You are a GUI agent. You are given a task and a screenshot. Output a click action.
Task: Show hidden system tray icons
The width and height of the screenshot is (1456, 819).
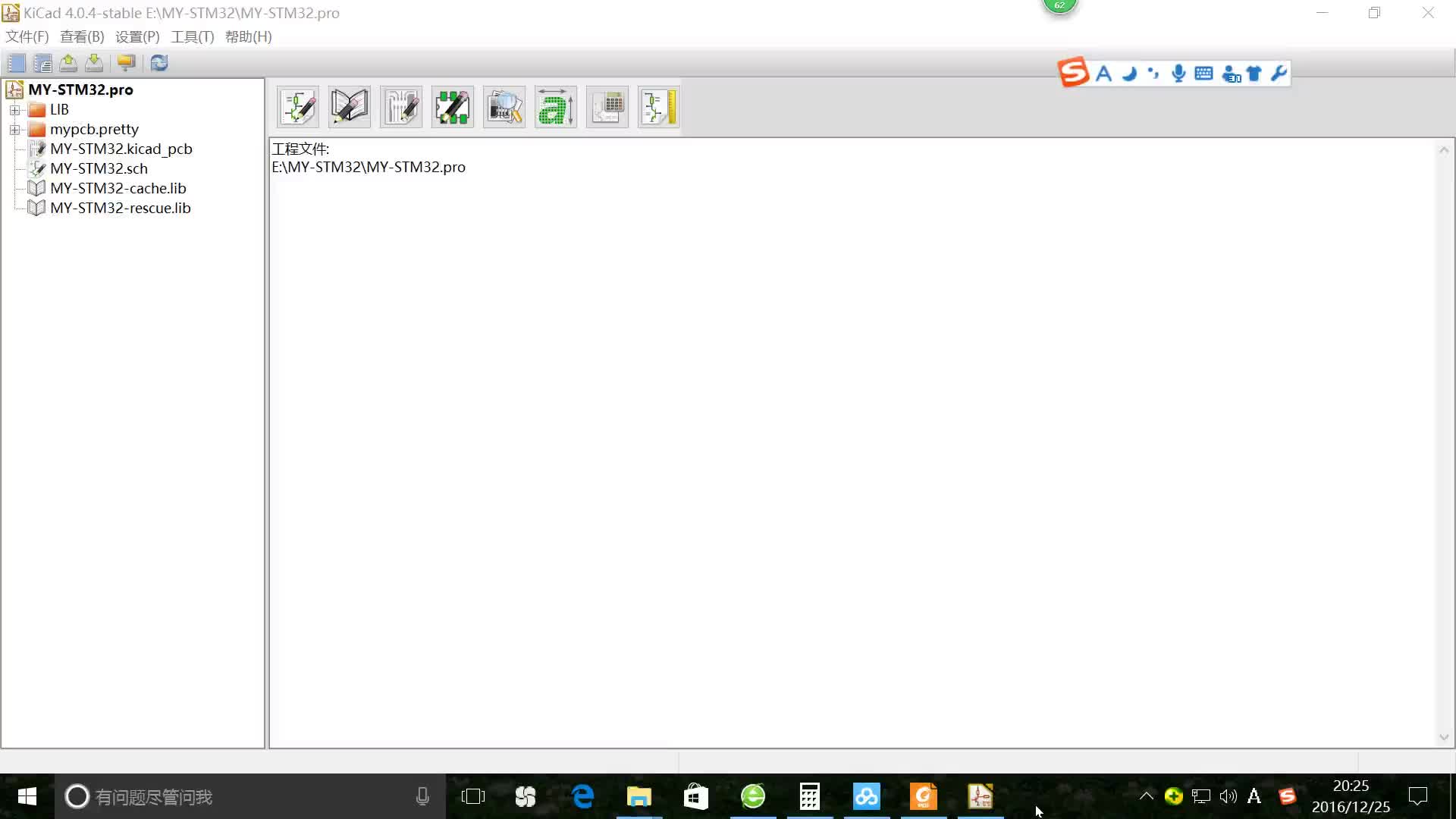1147,796
